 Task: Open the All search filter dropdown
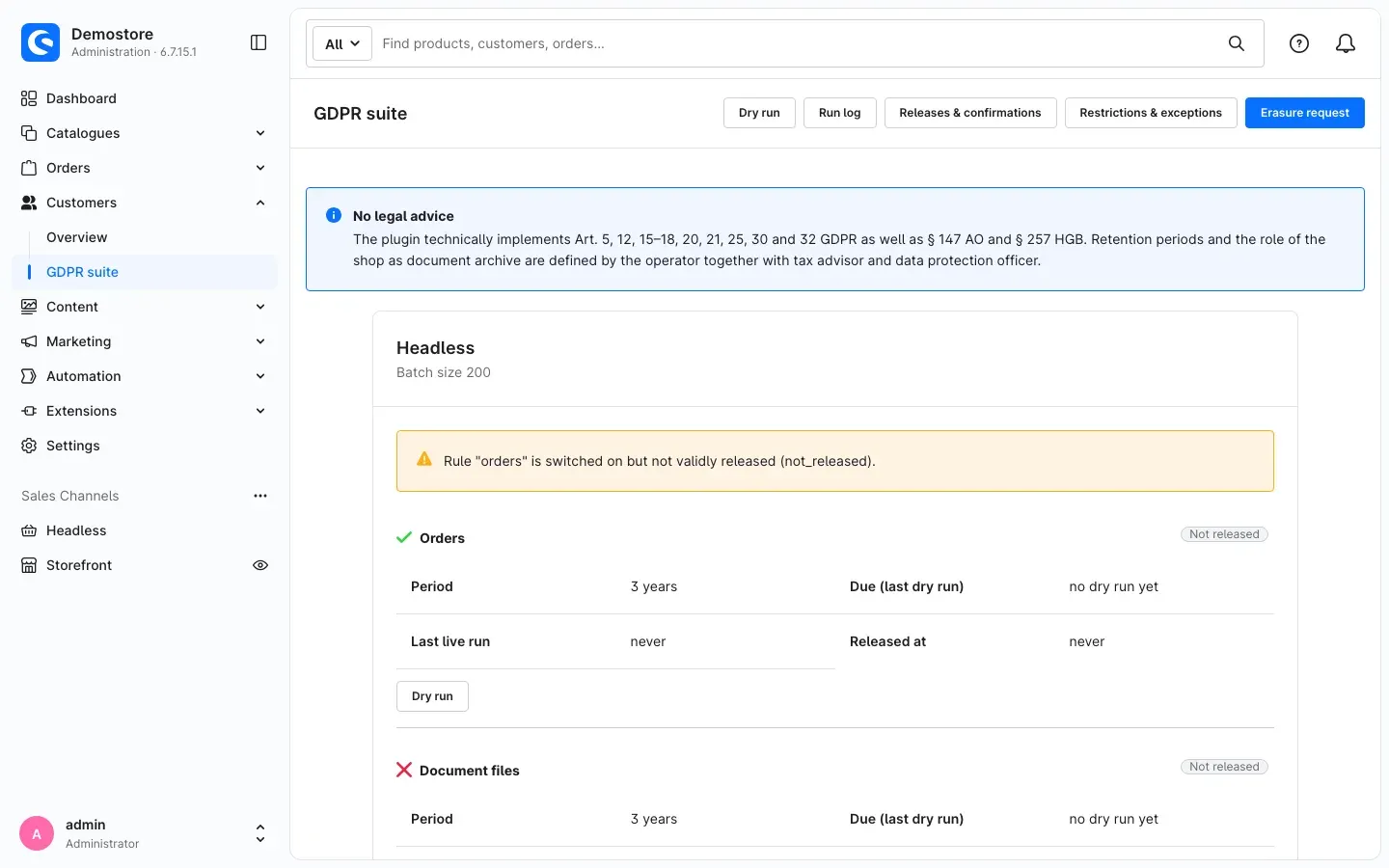pyautogui.click(x=342, y=43)
